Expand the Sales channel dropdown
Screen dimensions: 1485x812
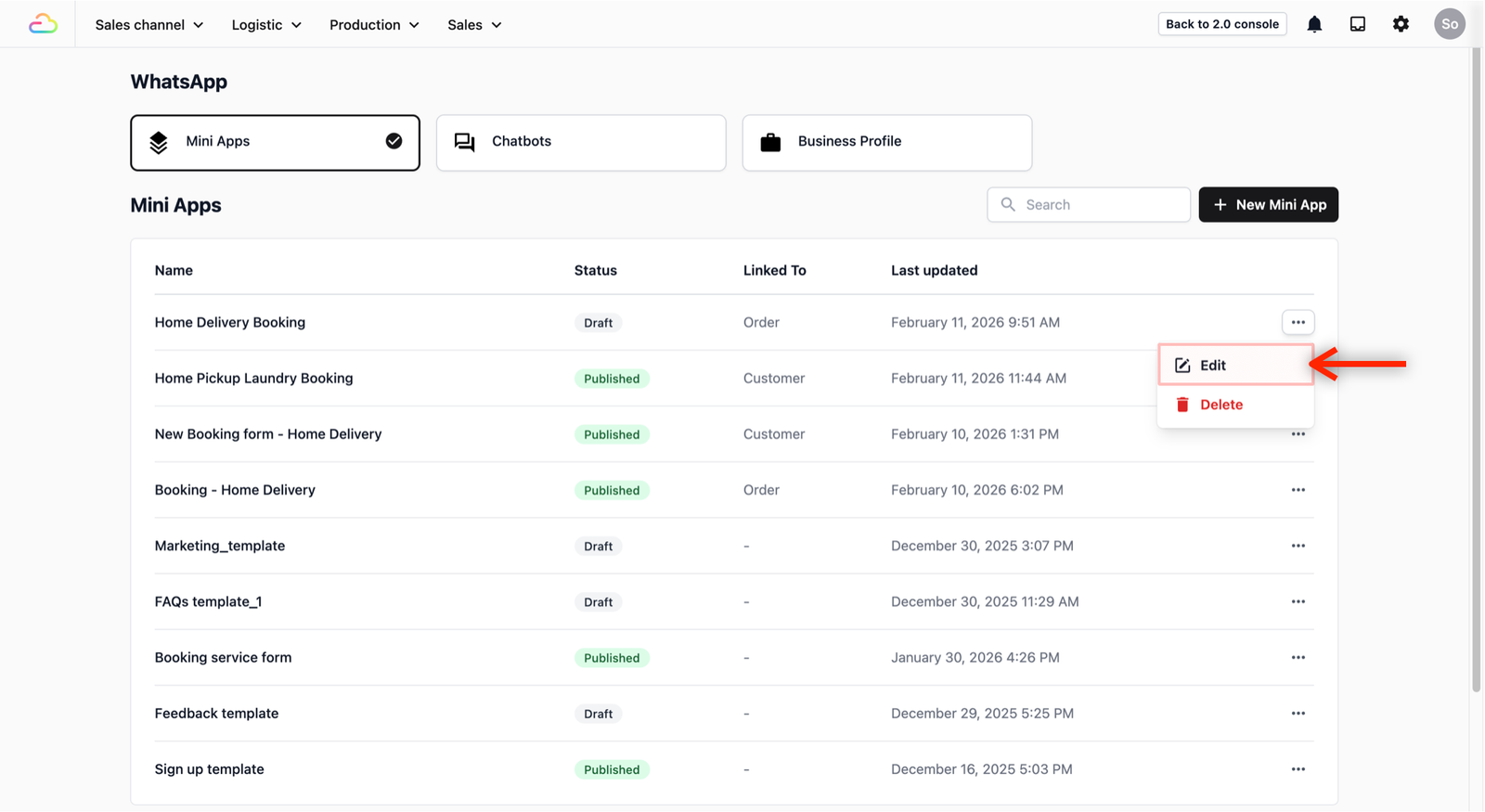coord(149,25)
